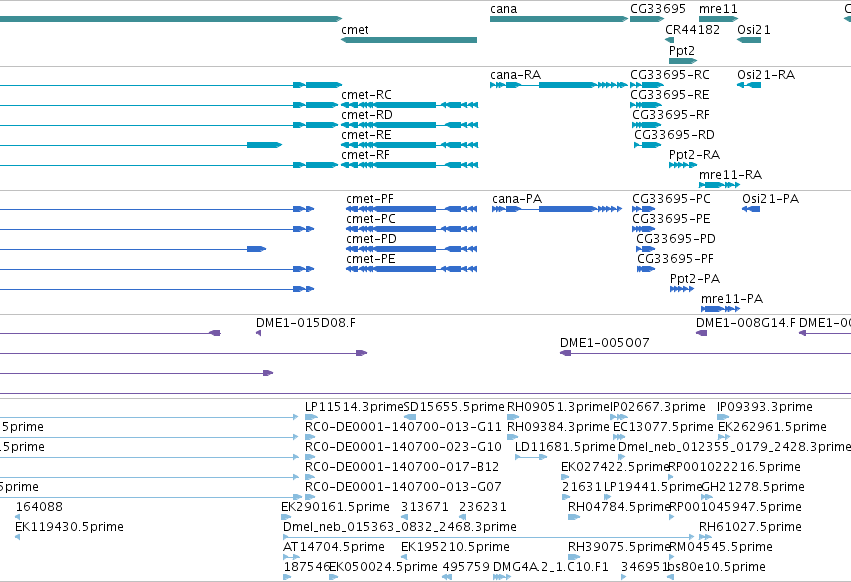Click the EK195210.5prime EST label
Viewport: 851px width, 582px height.
[455, 547]
